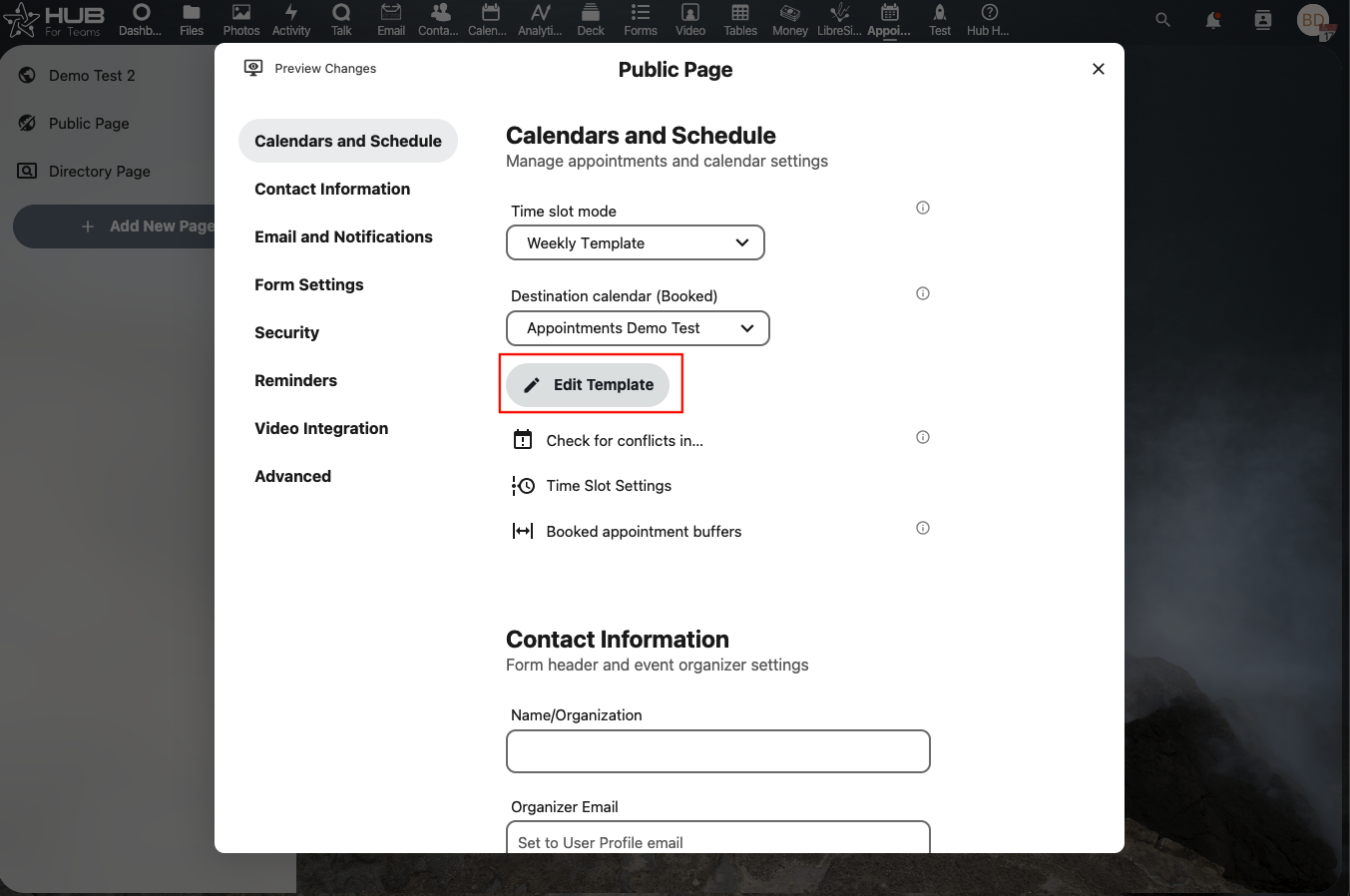Open the Photos app icon
The image size is (1350, 896).
[x=241, y=20]
